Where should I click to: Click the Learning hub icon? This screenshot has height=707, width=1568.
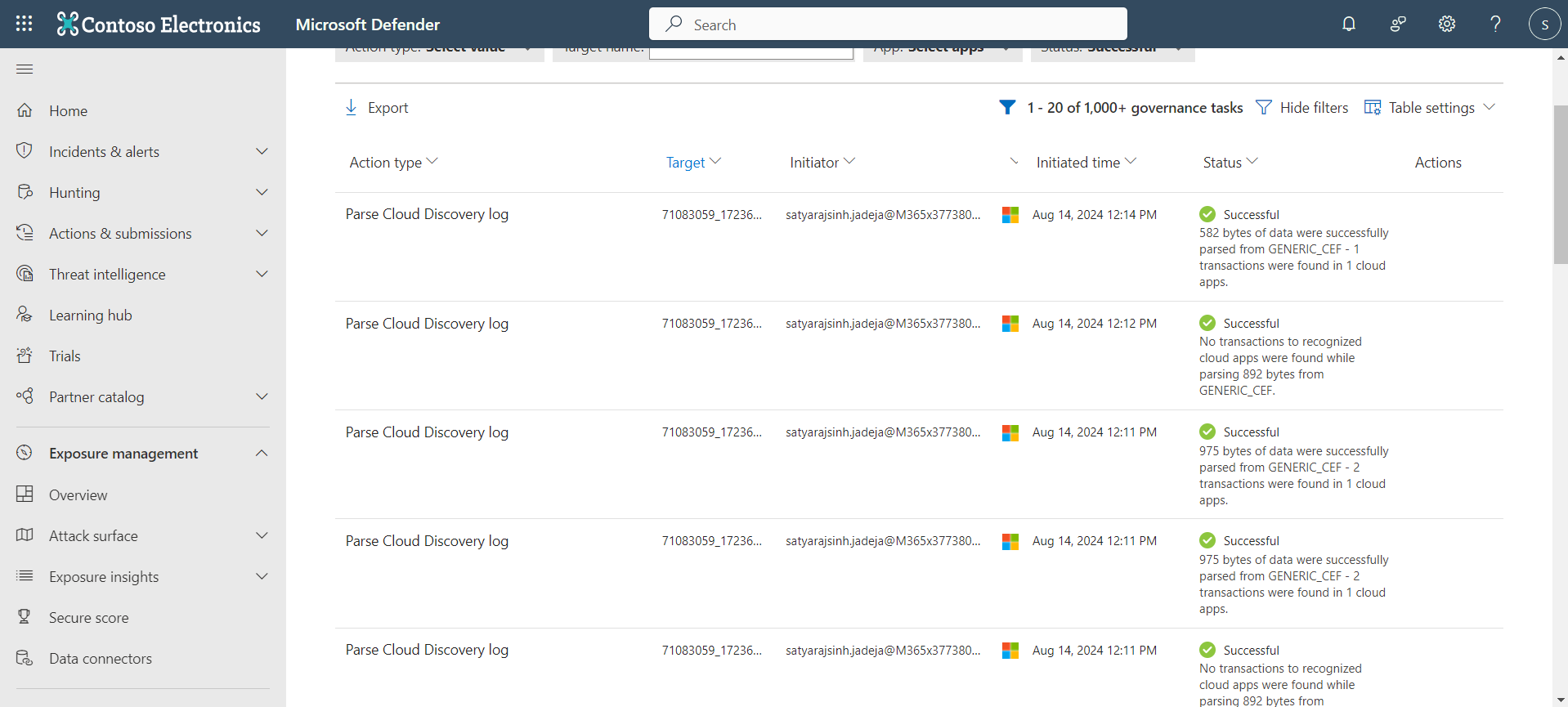25,314
